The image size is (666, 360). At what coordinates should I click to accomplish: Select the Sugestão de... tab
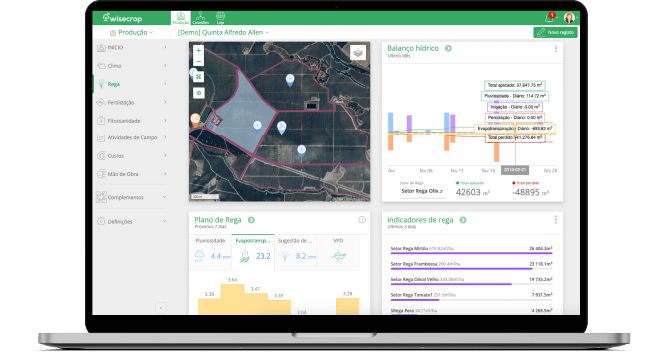pyautogui.click(x=296, y=252)
